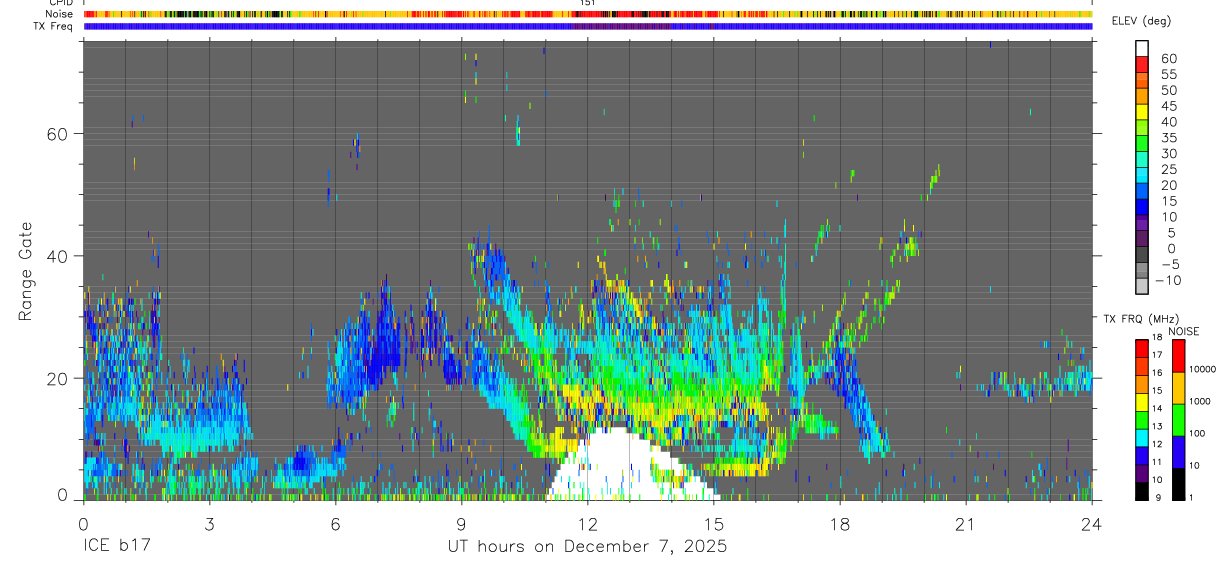Screen dimensions: 1228x567
Task: Click the "Range Gate" vertical axis label
Action: tap(26, 272)
